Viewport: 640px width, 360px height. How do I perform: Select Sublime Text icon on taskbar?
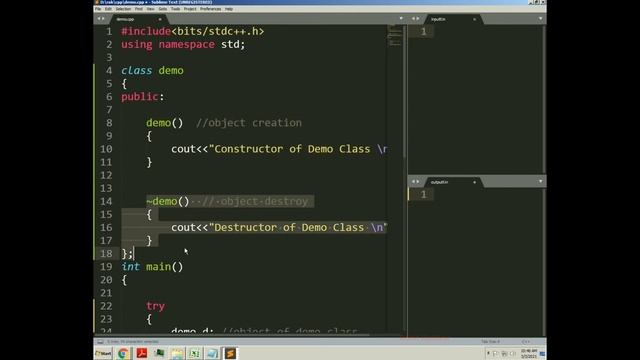click(230, 353)
